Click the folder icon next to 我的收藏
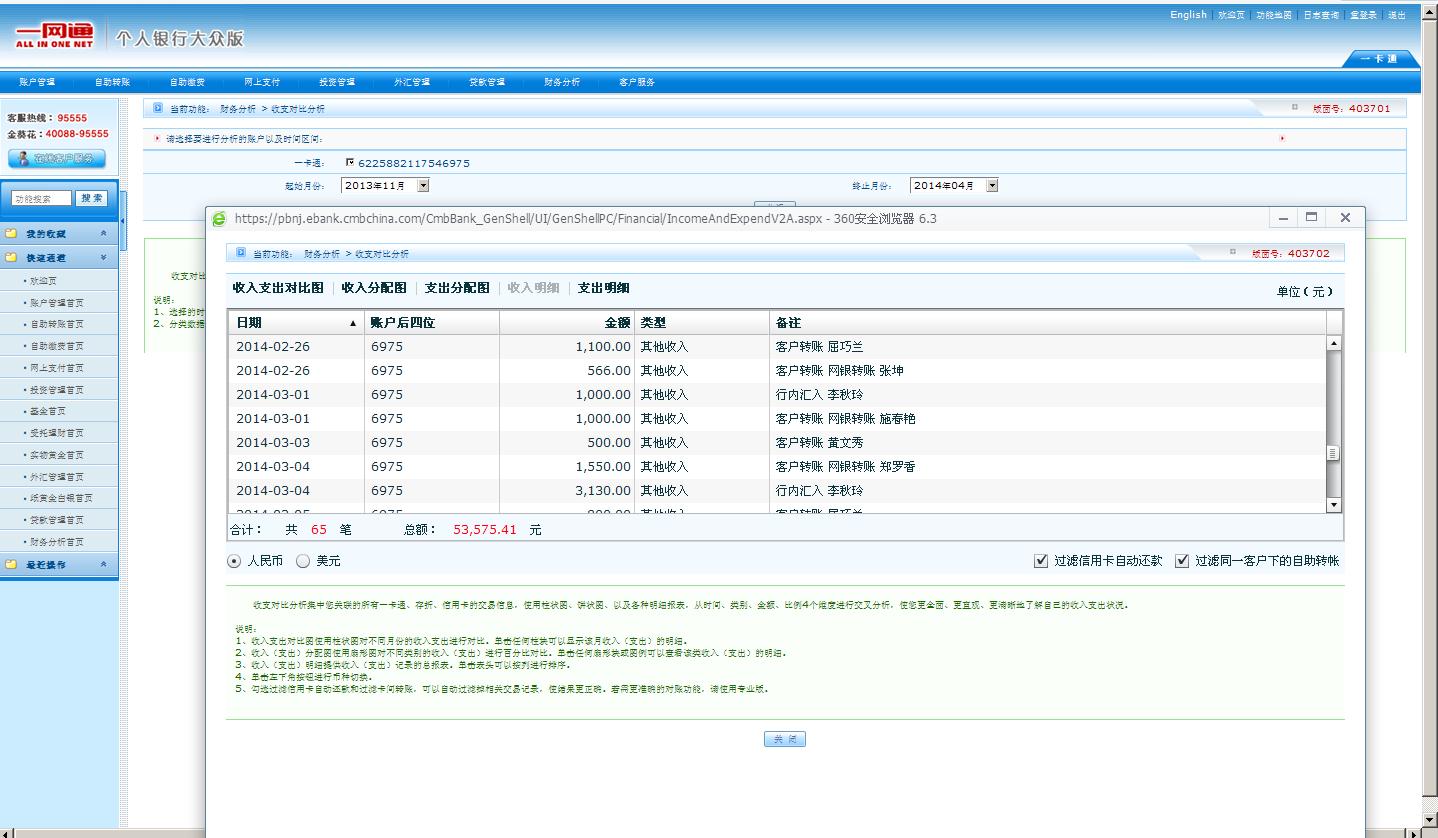This screenshot has height=838, width=1438. pos(12,234)
